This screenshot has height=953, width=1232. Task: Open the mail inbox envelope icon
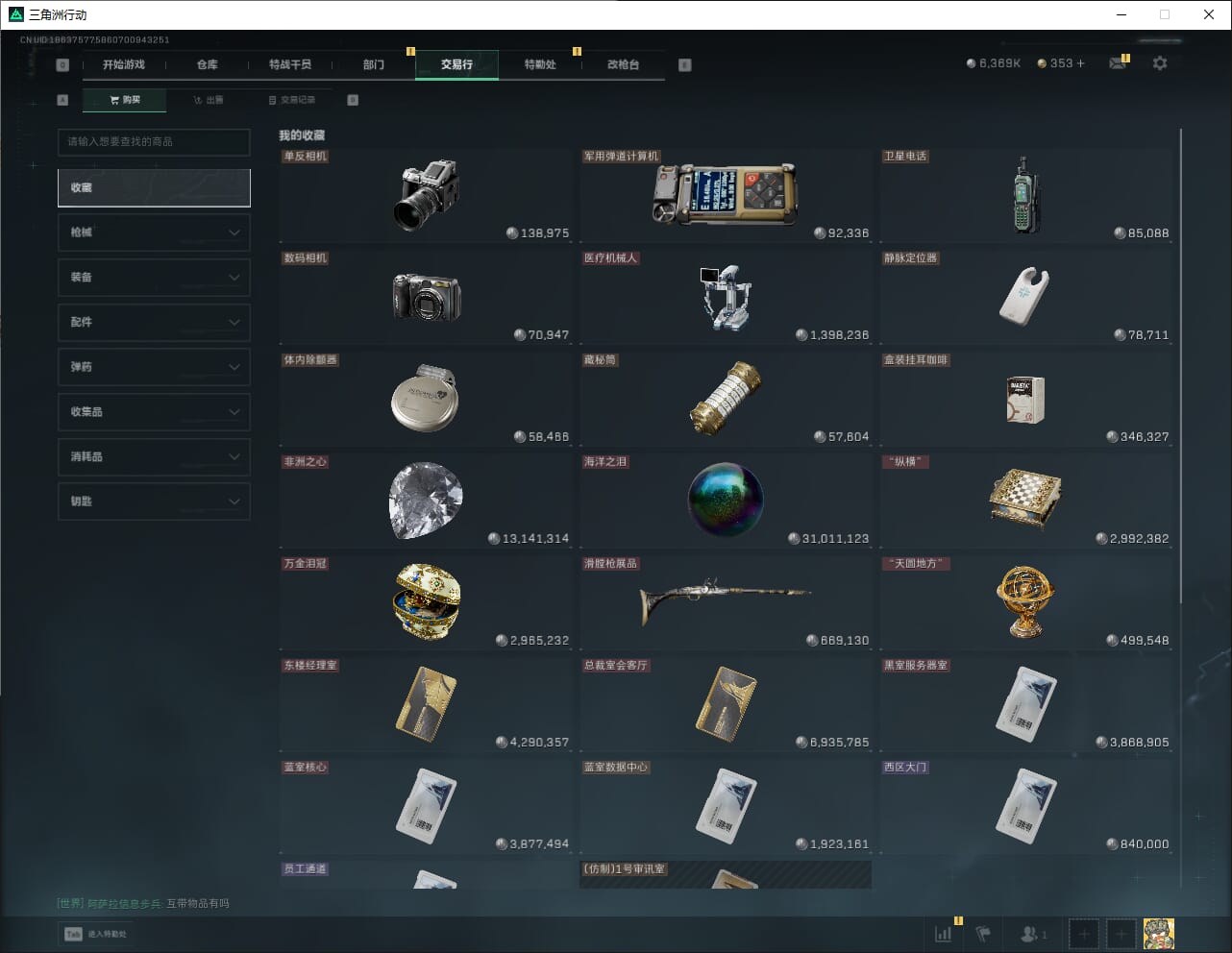(x=1118, y=63)
